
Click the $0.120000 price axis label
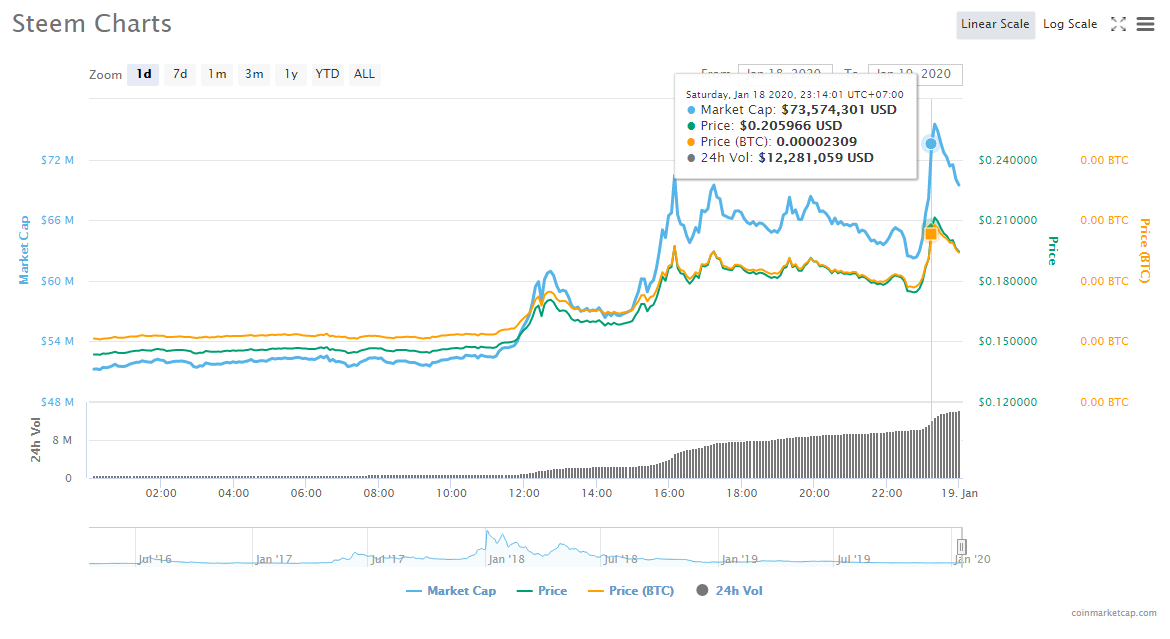[x=1007, y=402]
